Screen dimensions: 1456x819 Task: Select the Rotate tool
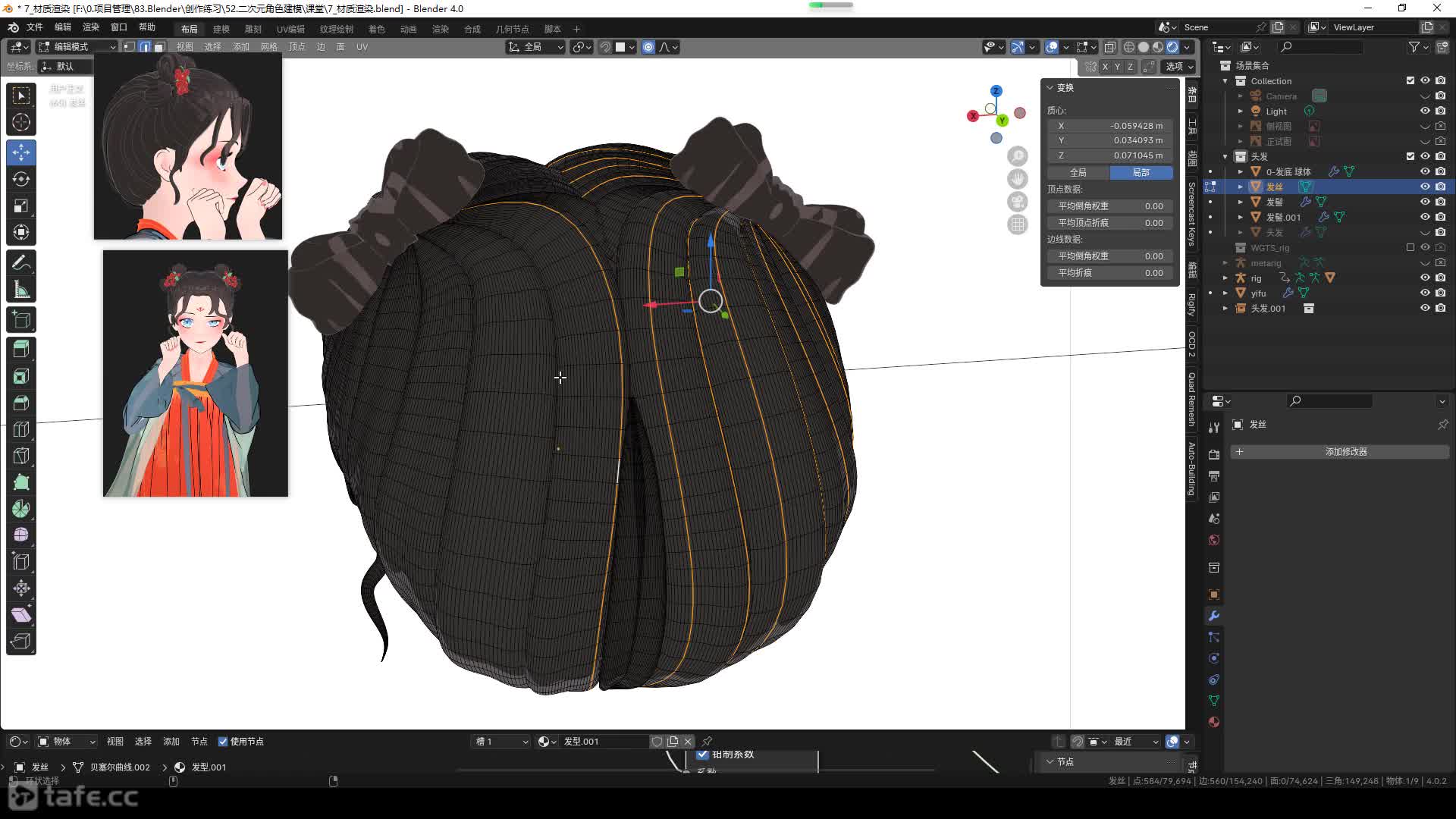[x=21, y=179]
